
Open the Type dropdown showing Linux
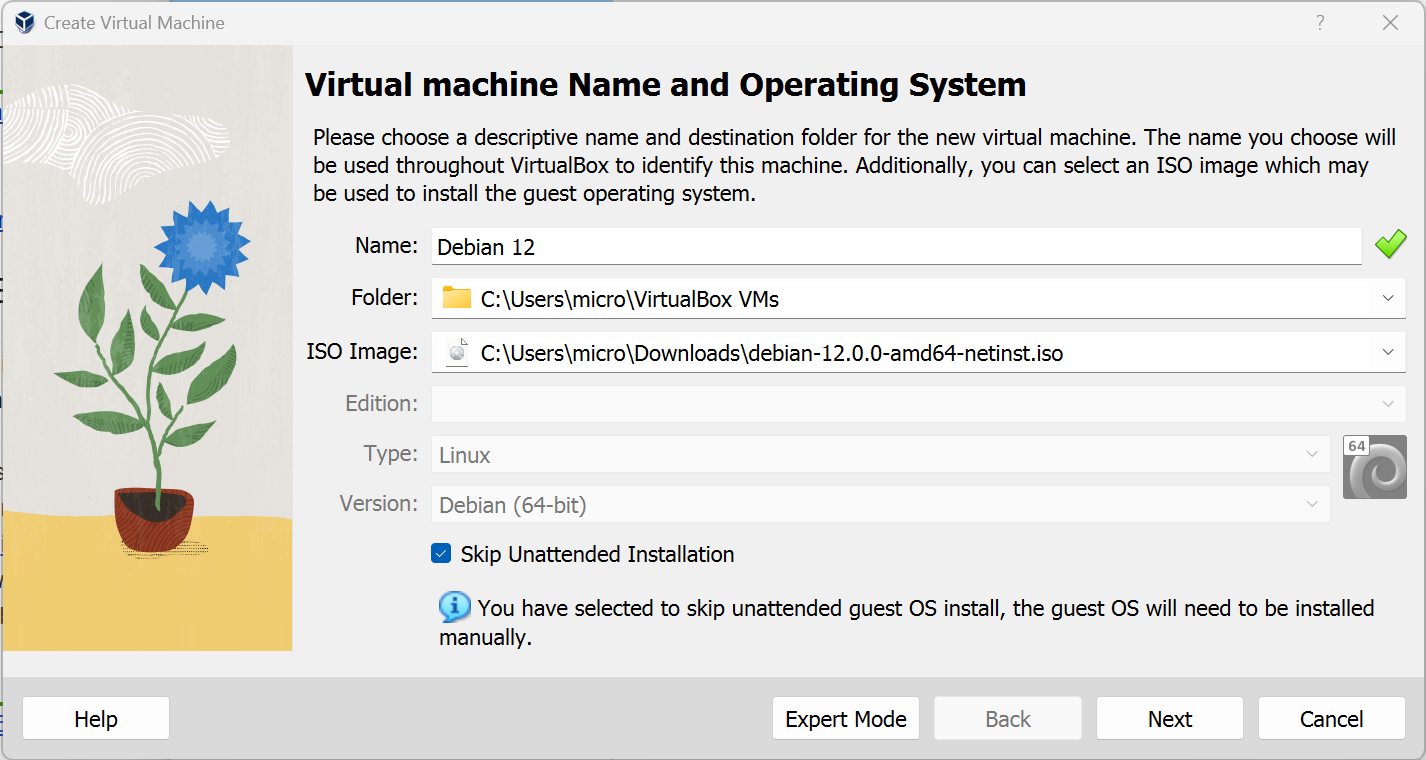pyautogui.click(x=881, y=455)
